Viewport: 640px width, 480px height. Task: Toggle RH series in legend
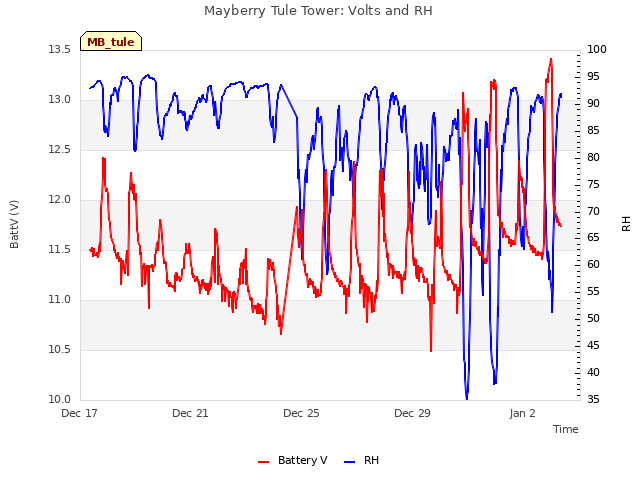click(x=362, y=460)
